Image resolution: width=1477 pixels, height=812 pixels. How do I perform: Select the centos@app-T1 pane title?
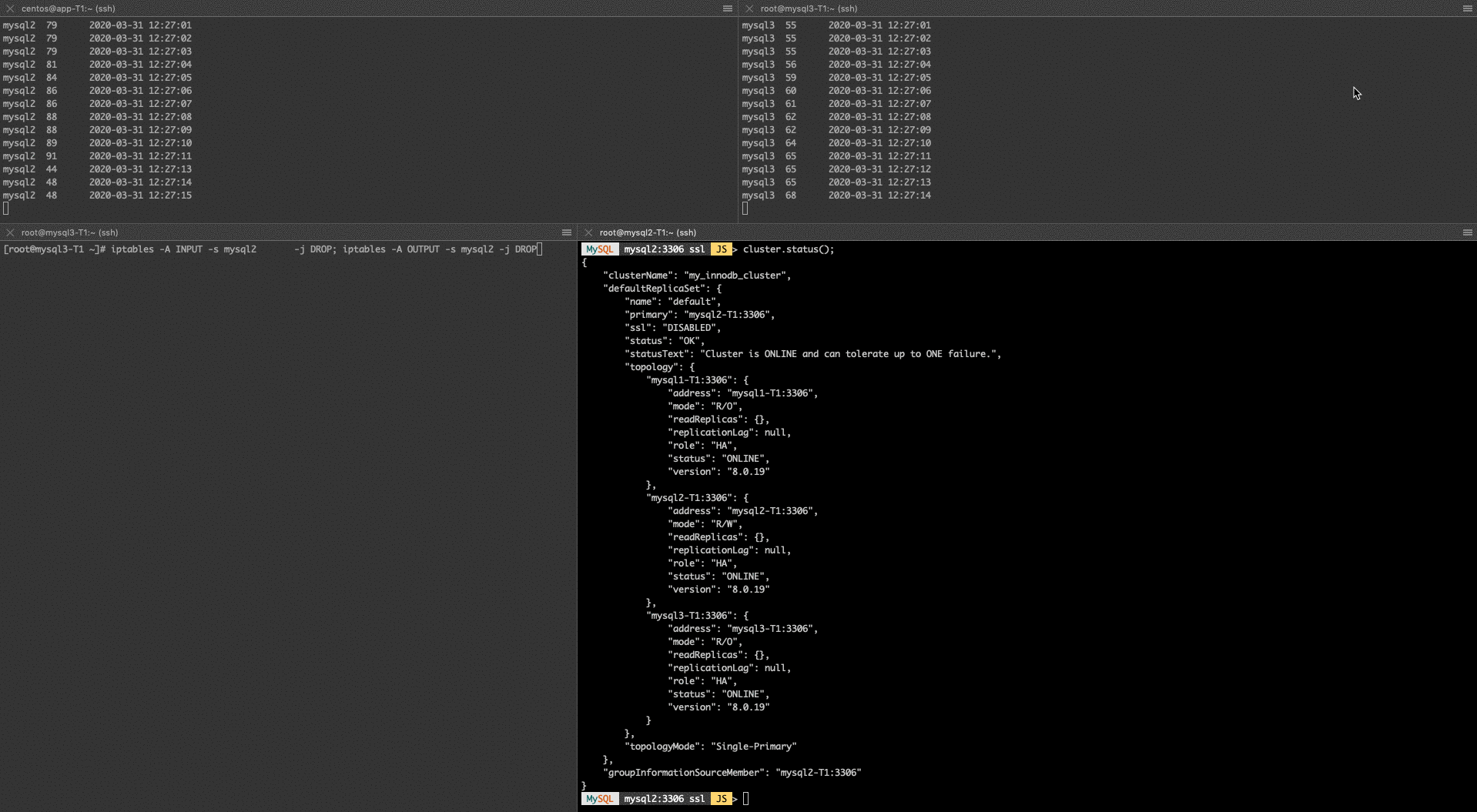pos(68,8)
